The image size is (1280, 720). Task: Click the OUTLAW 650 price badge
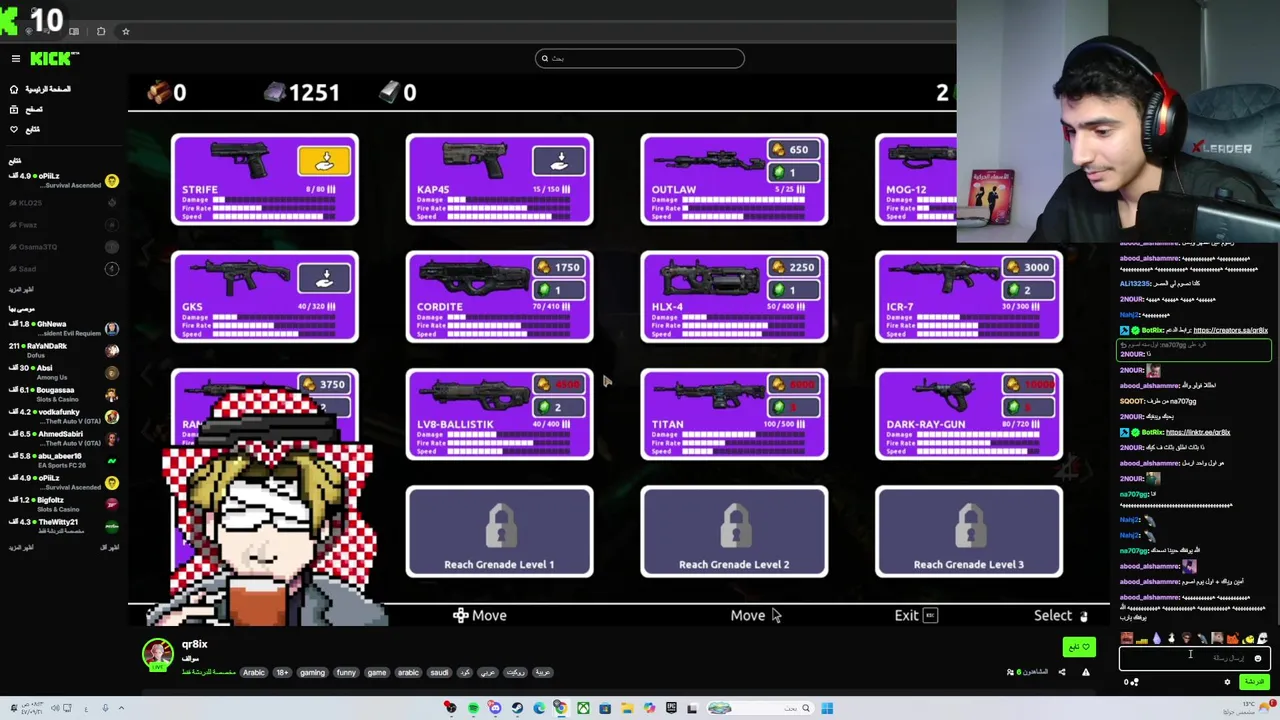point(793,150)
